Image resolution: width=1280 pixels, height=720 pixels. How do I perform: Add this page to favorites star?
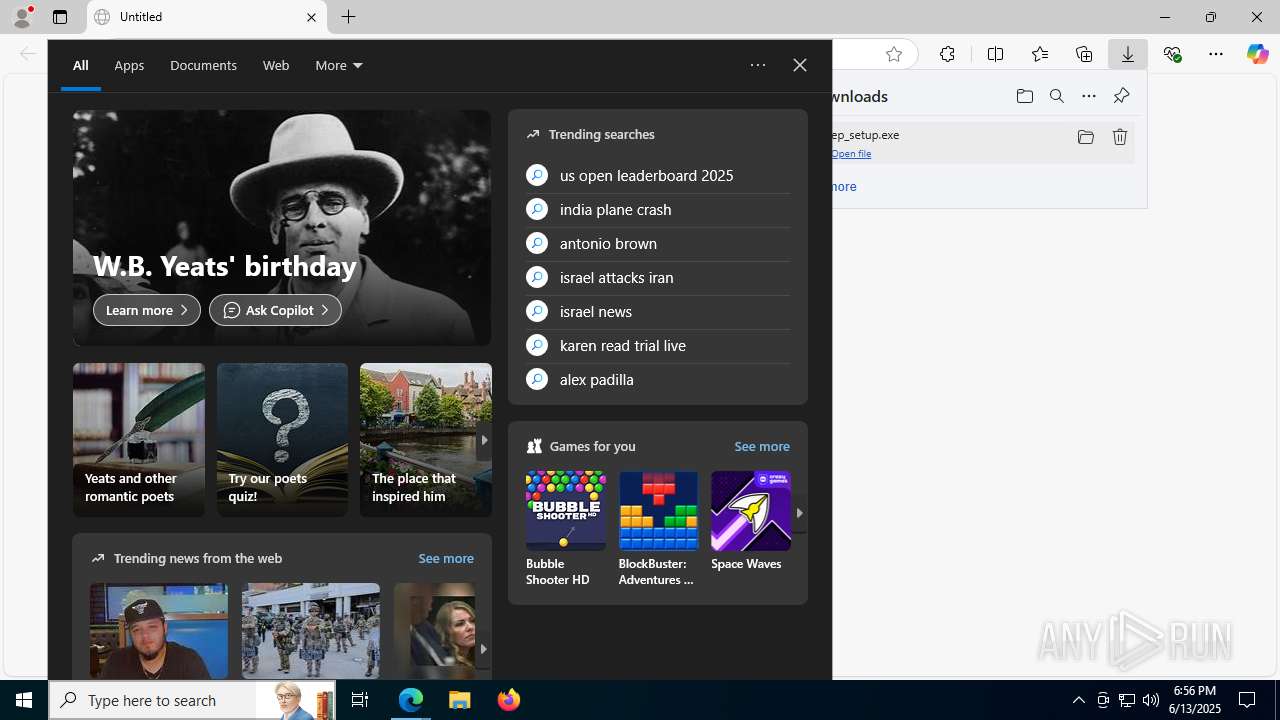tap(894, 54)
